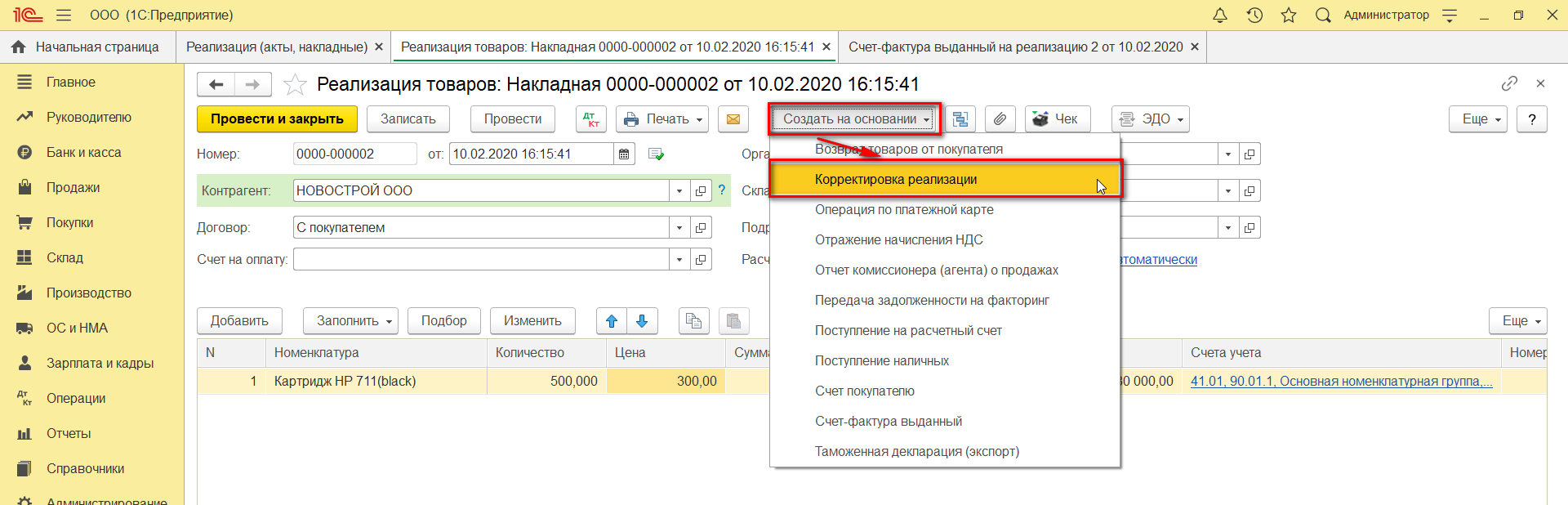
Task: Select Корректировка реализации menu item
Action: coord(896,180)
